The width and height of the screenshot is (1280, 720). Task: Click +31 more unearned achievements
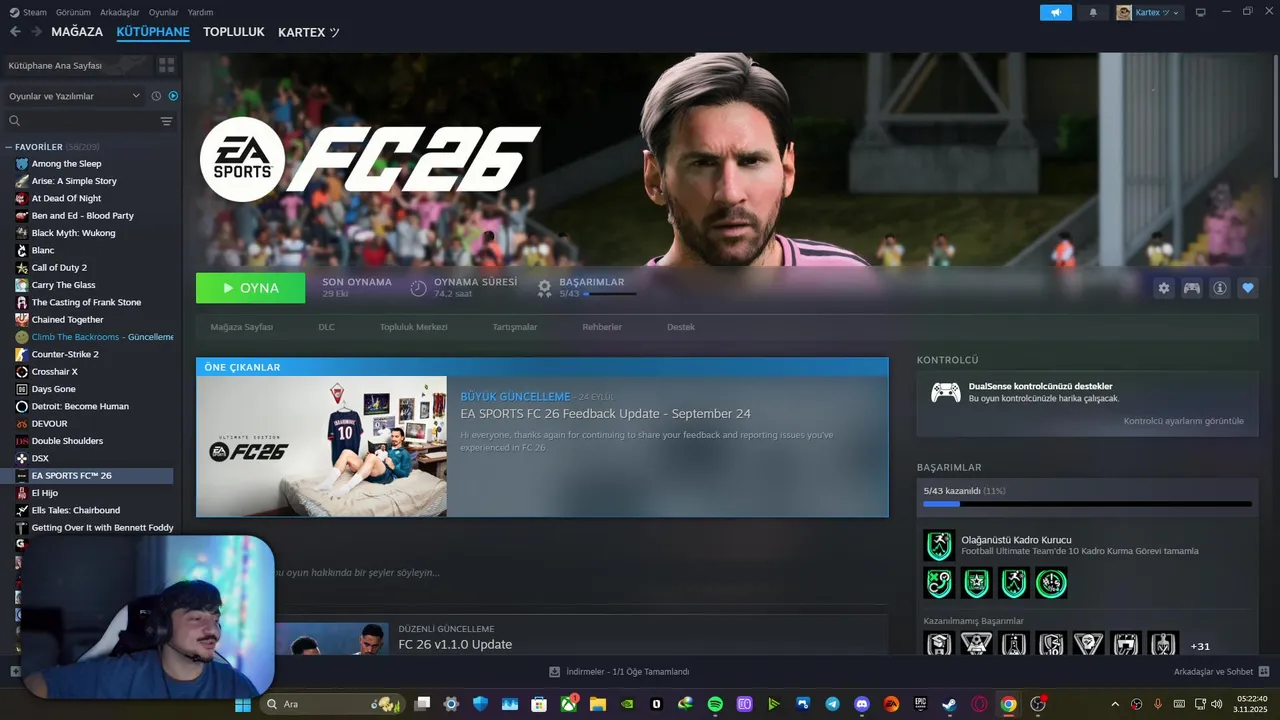(1200, 646)
